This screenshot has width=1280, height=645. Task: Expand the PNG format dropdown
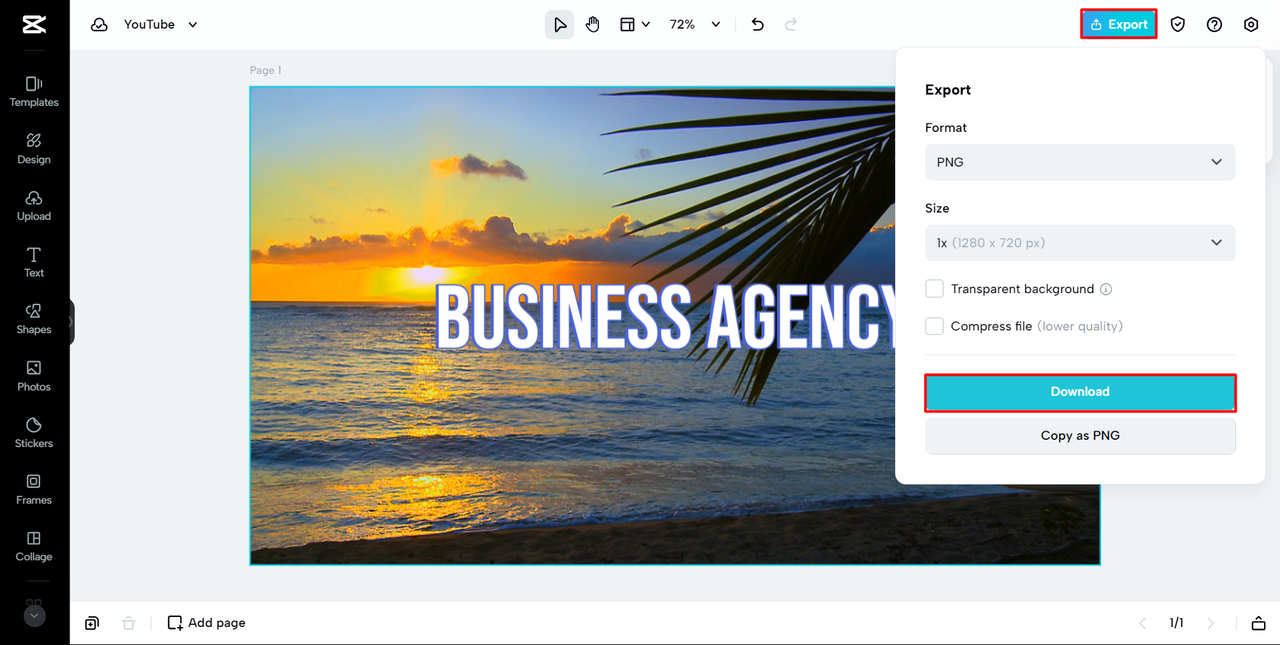point(1080,162)
